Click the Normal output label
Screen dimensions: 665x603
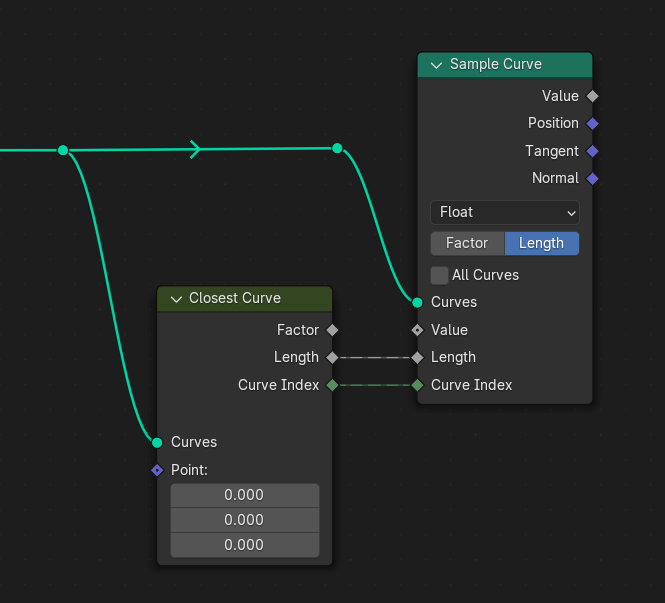[555, 178]
